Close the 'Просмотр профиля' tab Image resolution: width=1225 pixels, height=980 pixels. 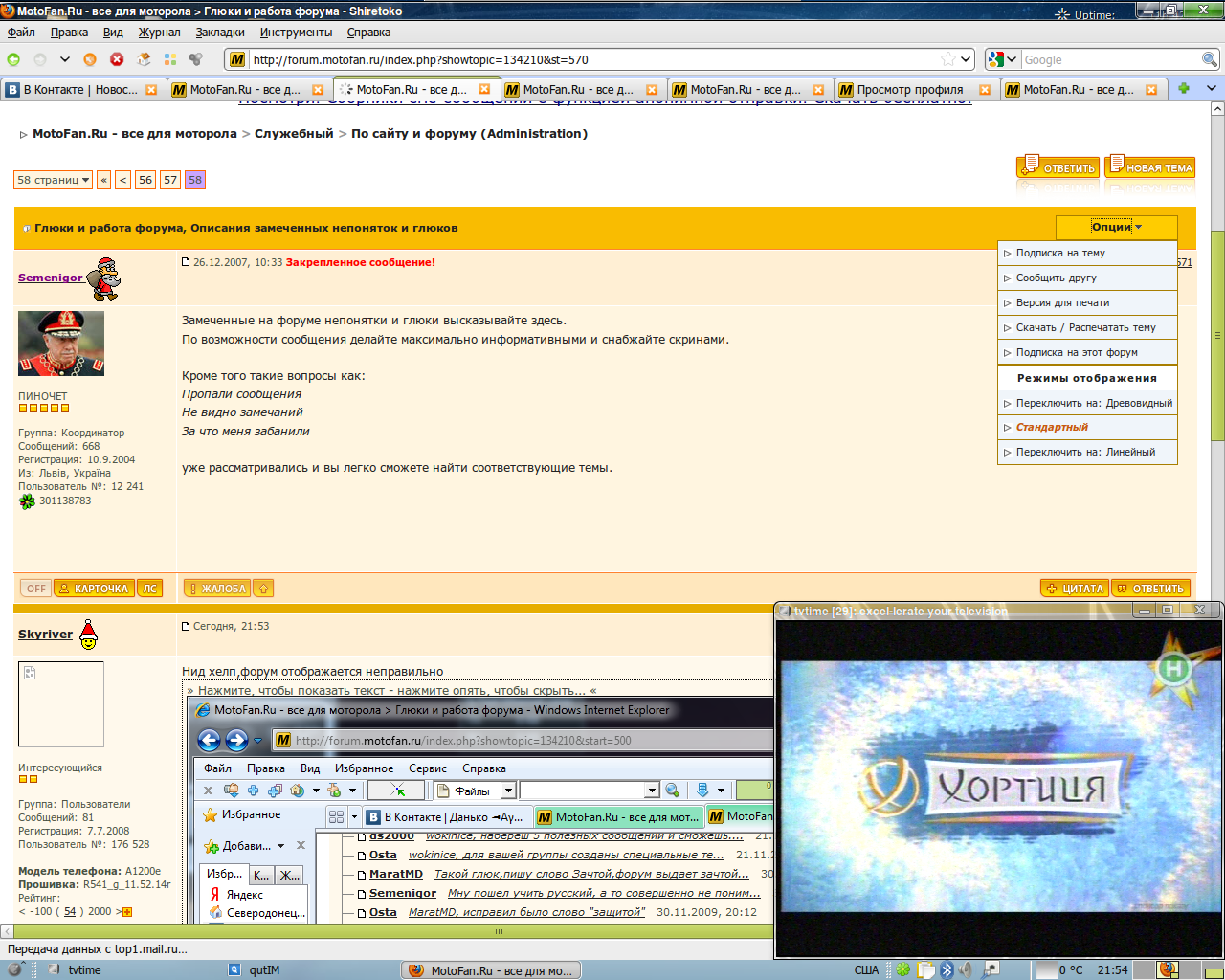(985, 90)
